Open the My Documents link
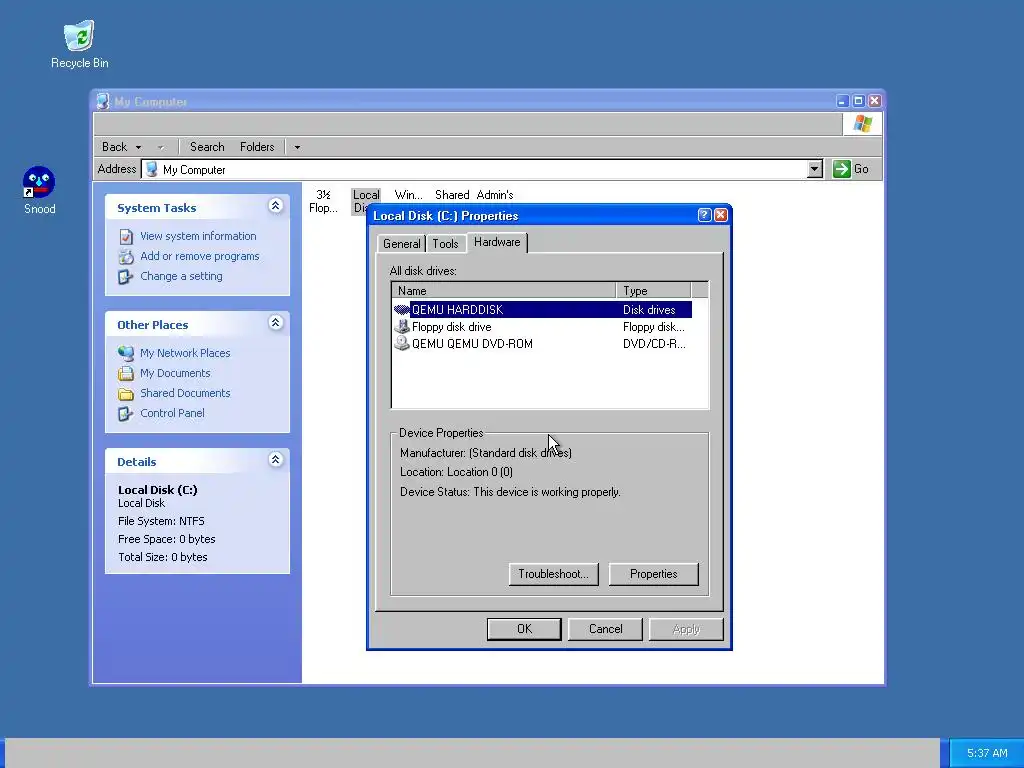 [175, 374]
